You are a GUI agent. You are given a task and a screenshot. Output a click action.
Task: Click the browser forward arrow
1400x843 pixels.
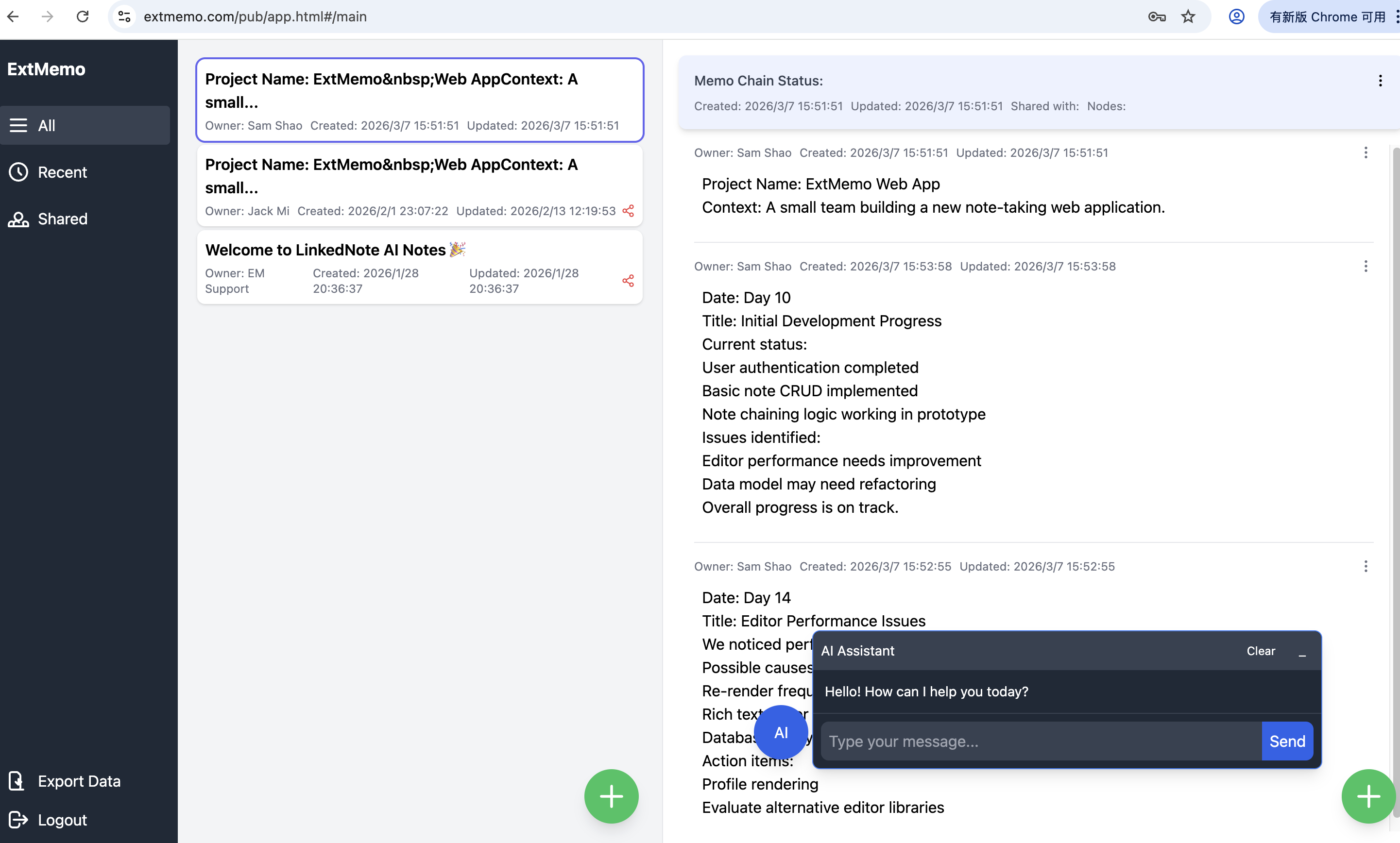[x=48, y=17]
